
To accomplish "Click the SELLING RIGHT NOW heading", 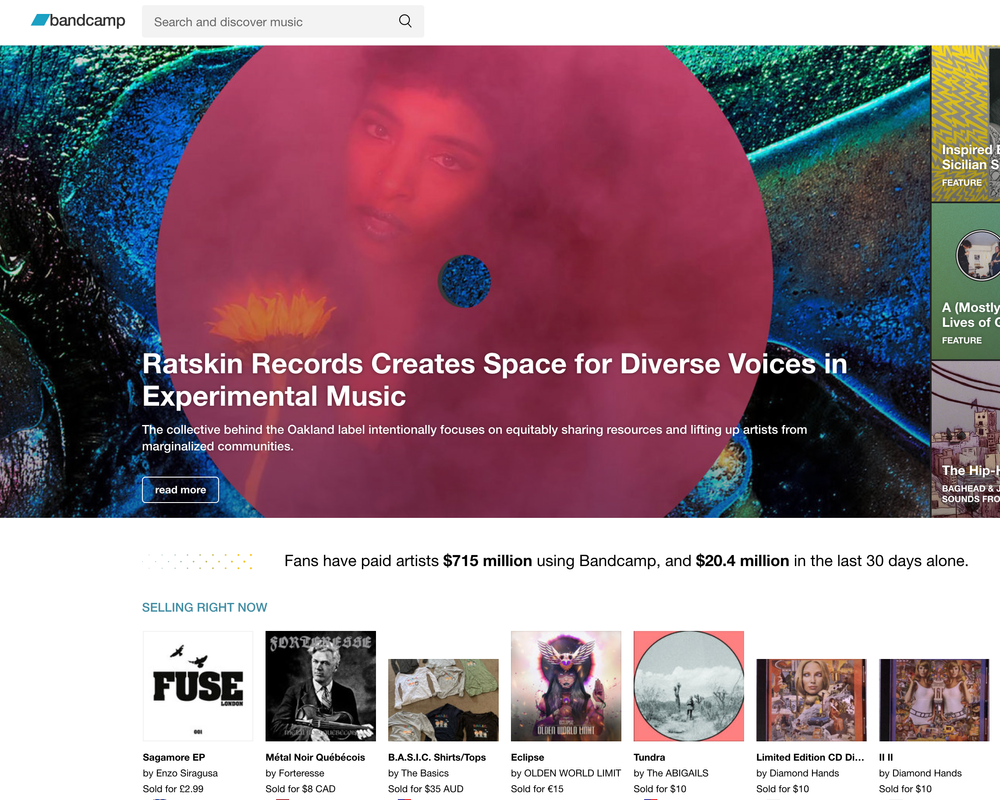I will click(x=205, y=607).
